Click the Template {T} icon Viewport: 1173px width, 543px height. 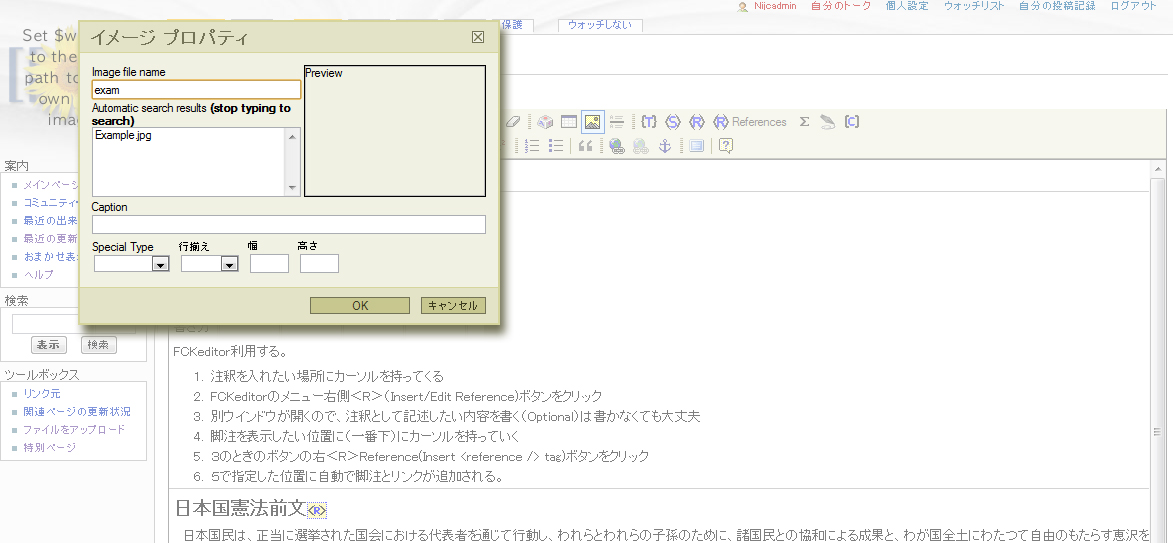click(x=649, y=122)
